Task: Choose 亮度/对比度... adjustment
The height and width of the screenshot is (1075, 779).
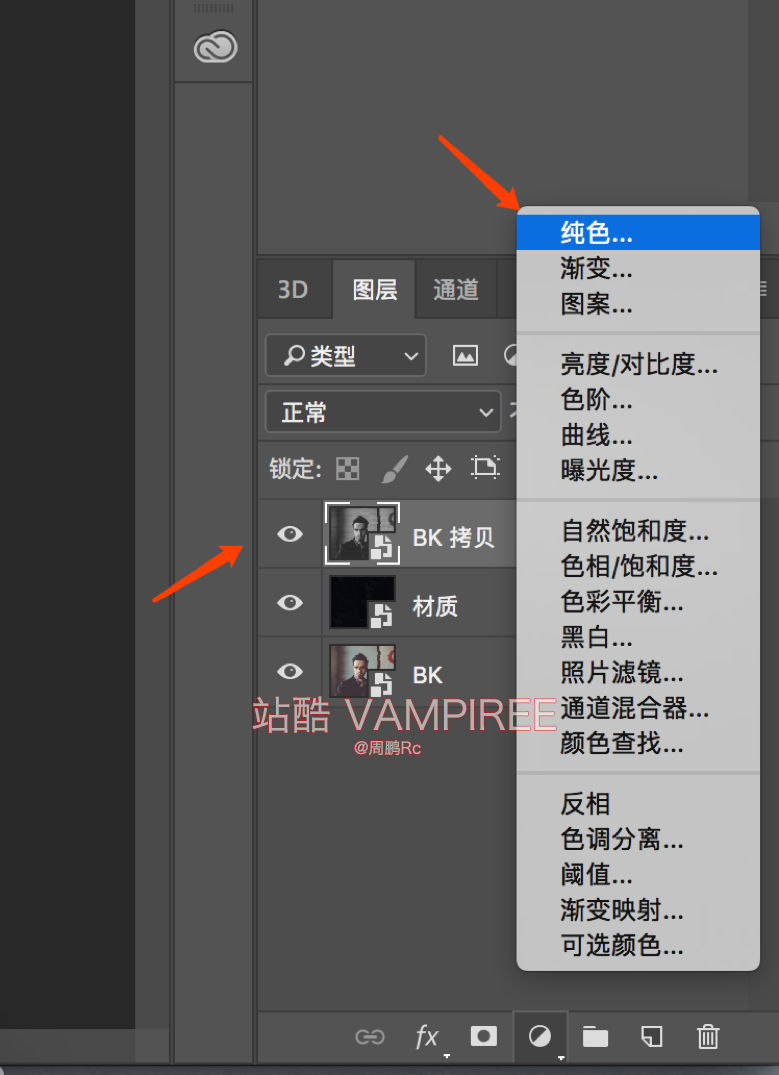Action: tap(638, 364)
